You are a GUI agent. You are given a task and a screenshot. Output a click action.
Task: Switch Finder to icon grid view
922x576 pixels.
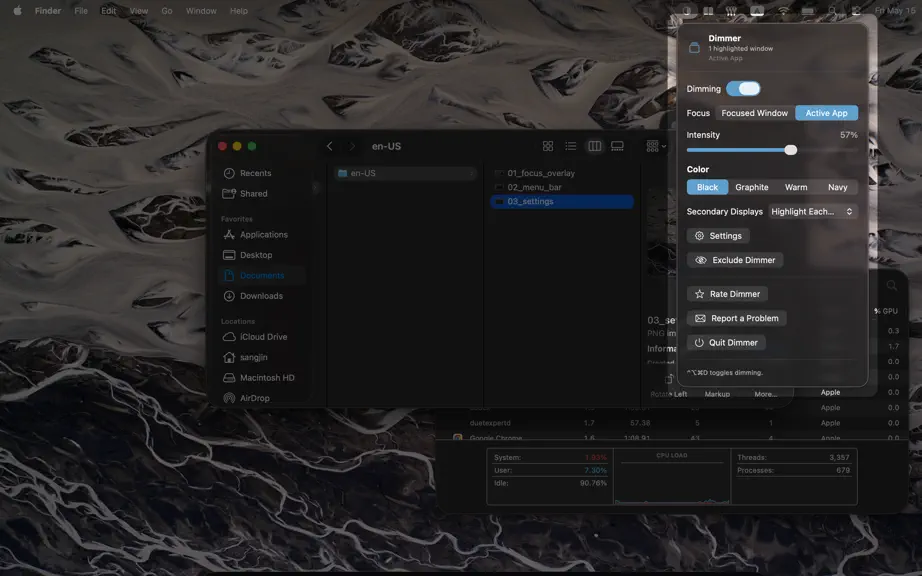pos(547,146)
